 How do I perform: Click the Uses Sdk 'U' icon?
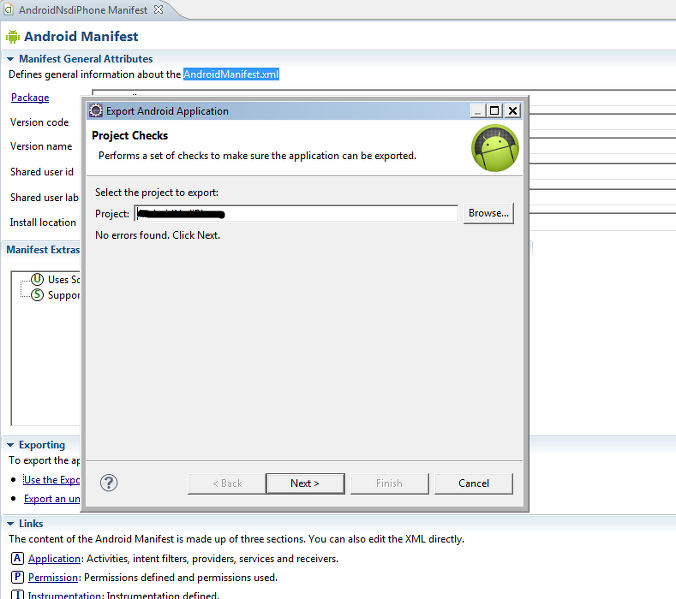click(x=38, y=279)
